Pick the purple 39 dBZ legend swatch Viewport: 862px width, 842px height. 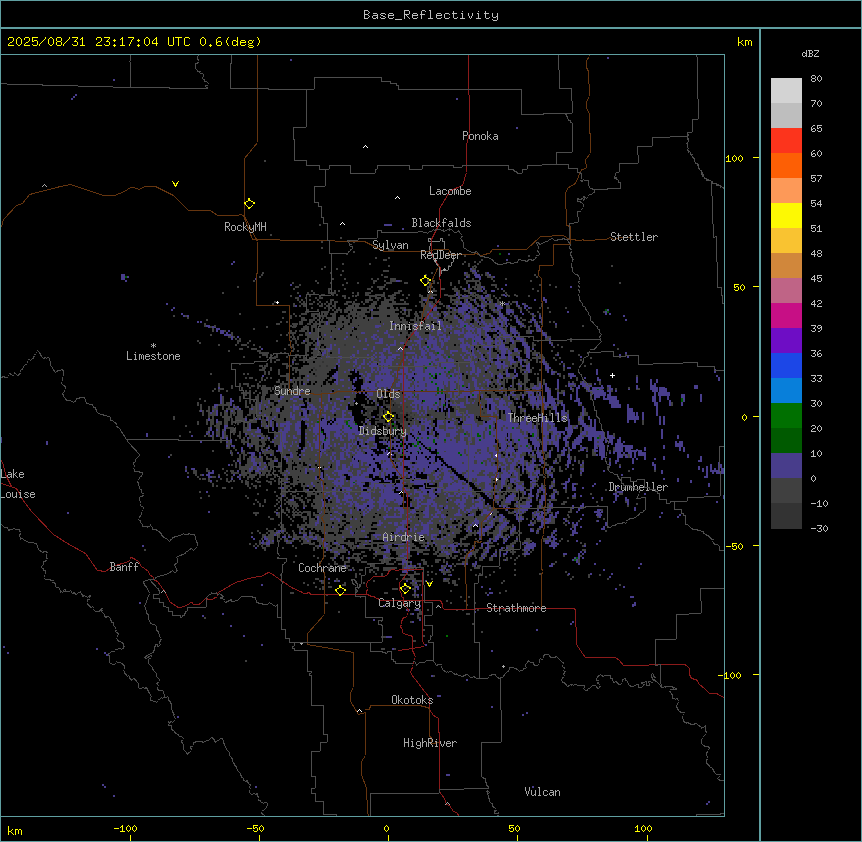[x=786, y=340]
